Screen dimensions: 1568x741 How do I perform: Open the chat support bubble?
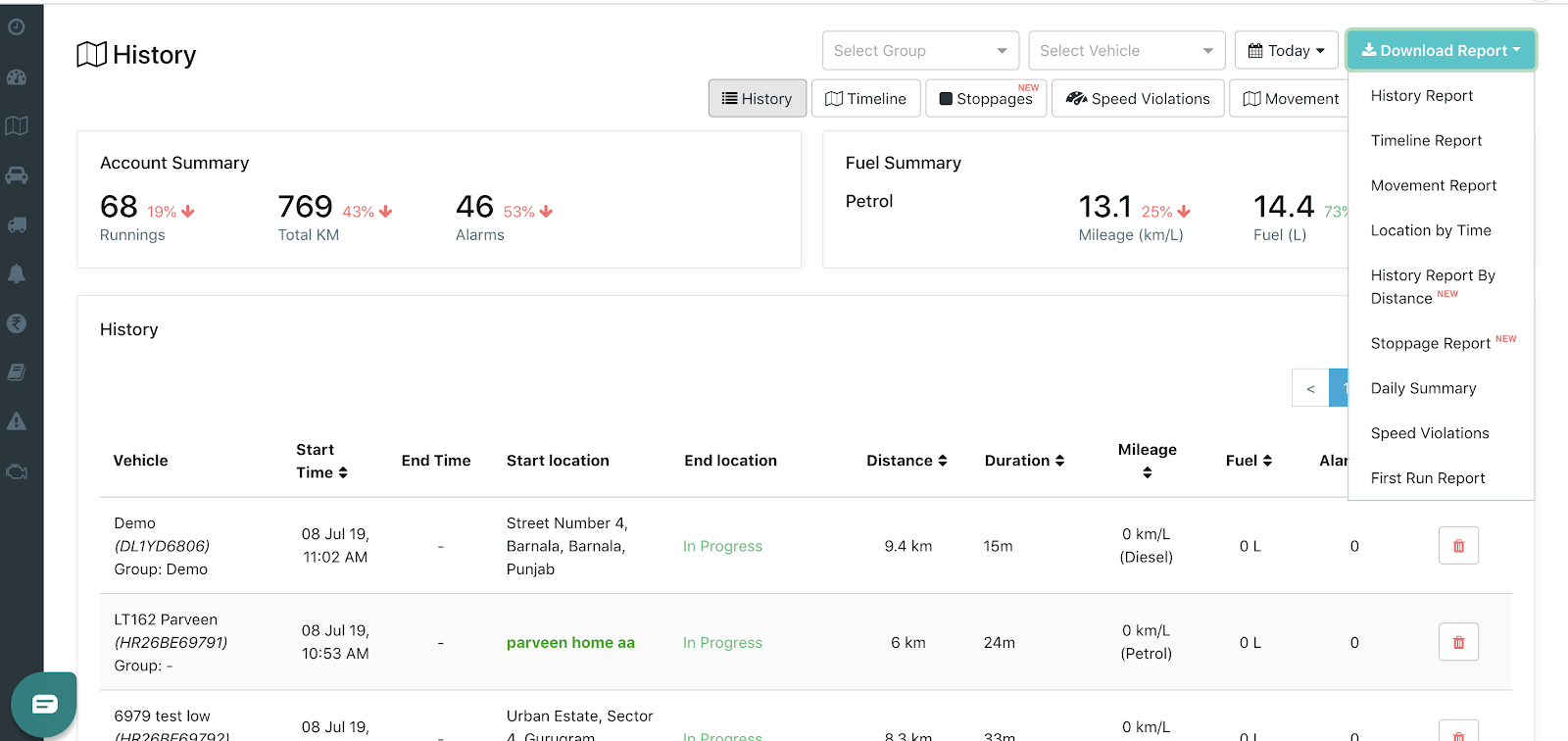[x=44, y=704]
